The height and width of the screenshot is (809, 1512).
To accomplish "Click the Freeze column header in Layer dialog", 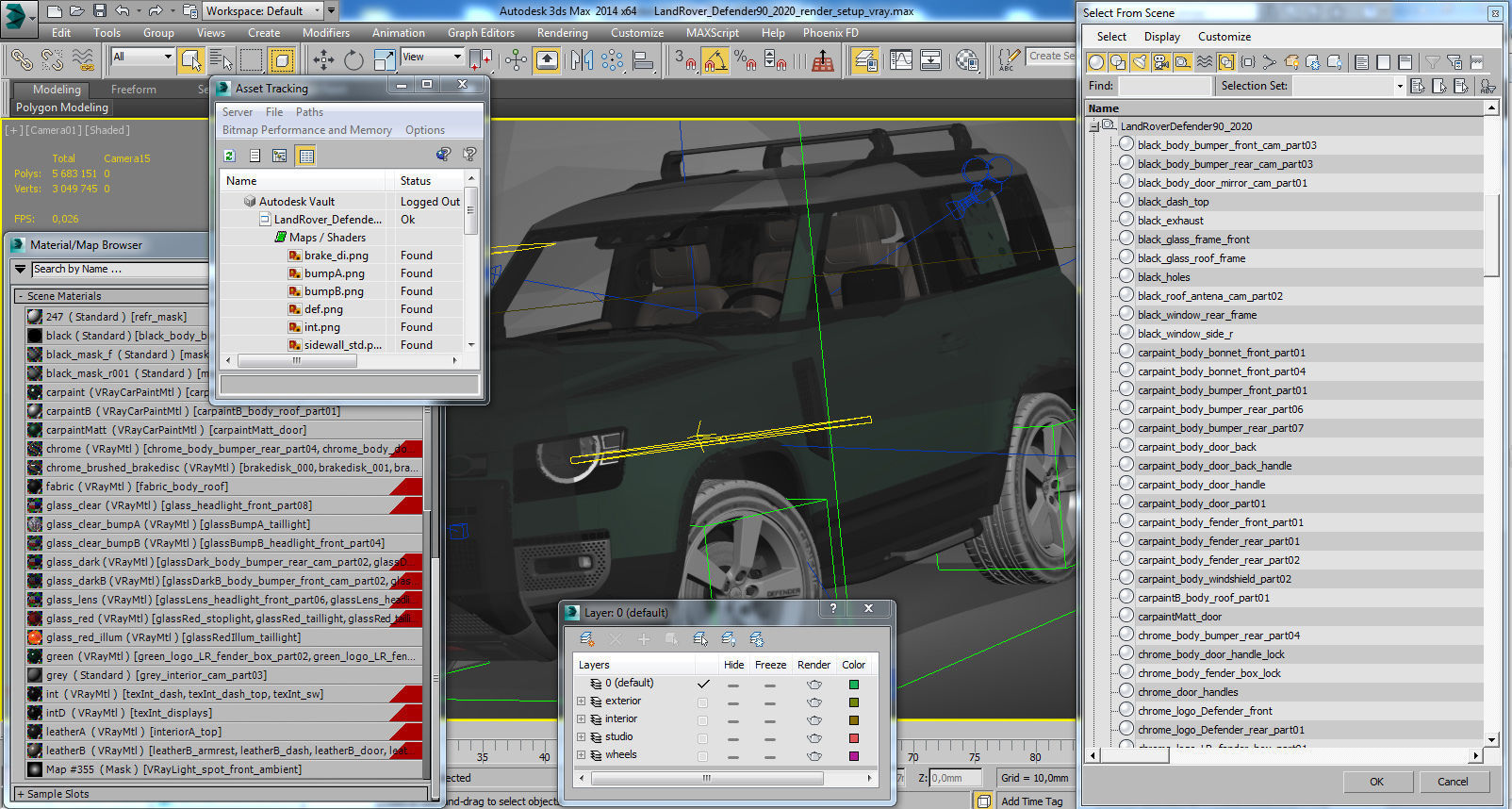I will [x=770, y=665].
